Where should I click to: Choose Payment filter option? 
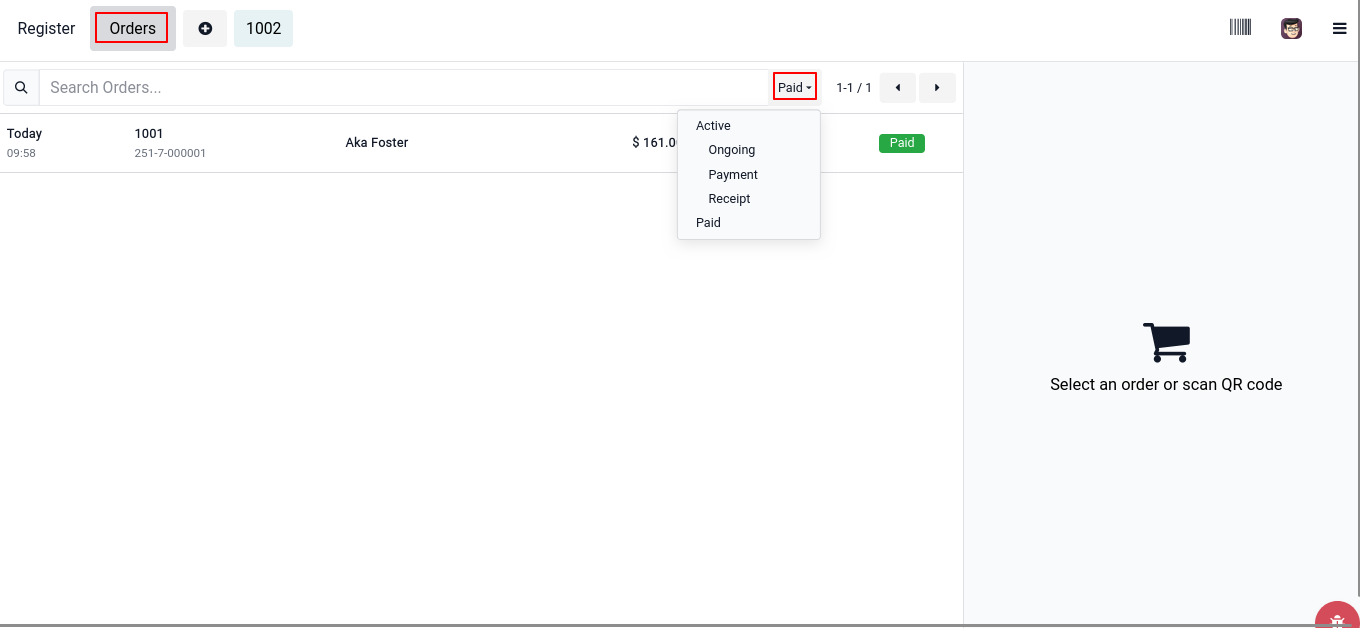click(x=733, y=175)
